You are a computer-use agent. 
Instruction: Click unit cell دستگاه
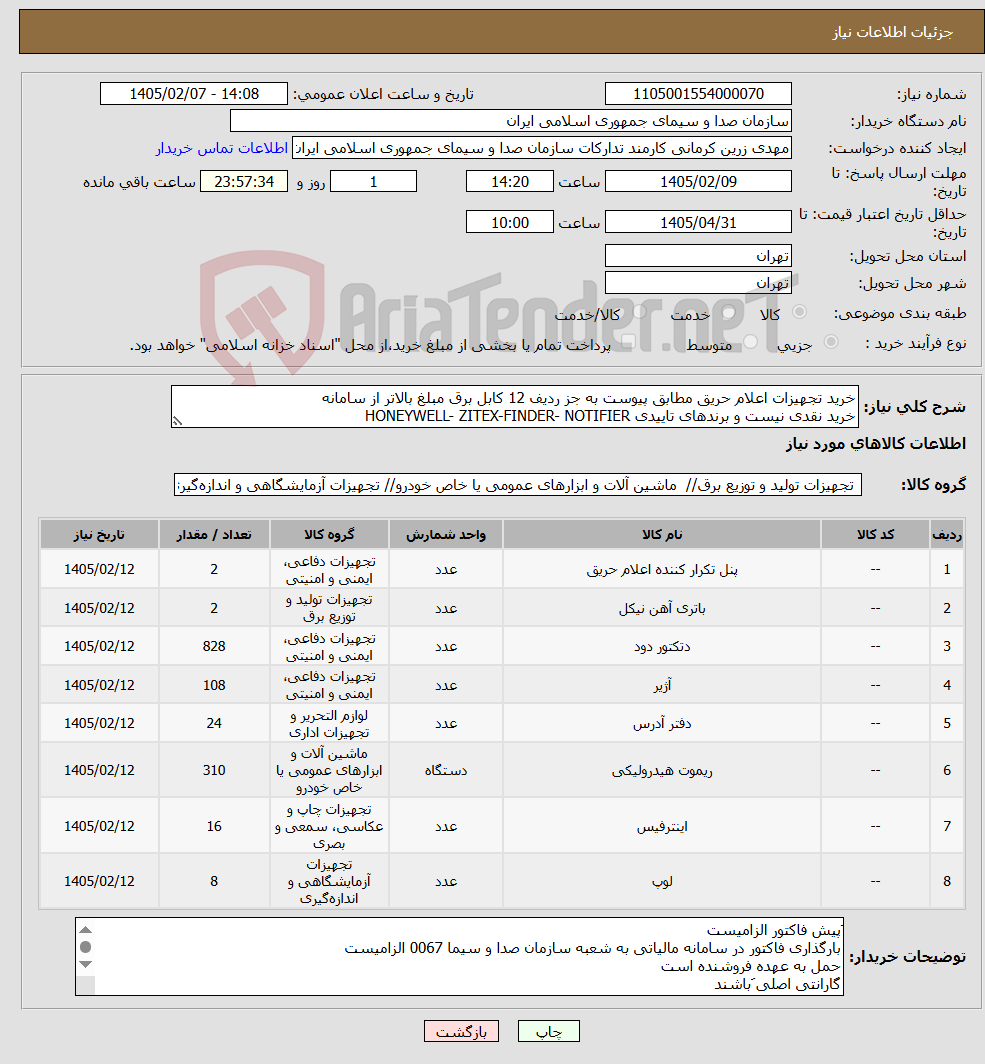pyautogui.click(x=446, y=771)
